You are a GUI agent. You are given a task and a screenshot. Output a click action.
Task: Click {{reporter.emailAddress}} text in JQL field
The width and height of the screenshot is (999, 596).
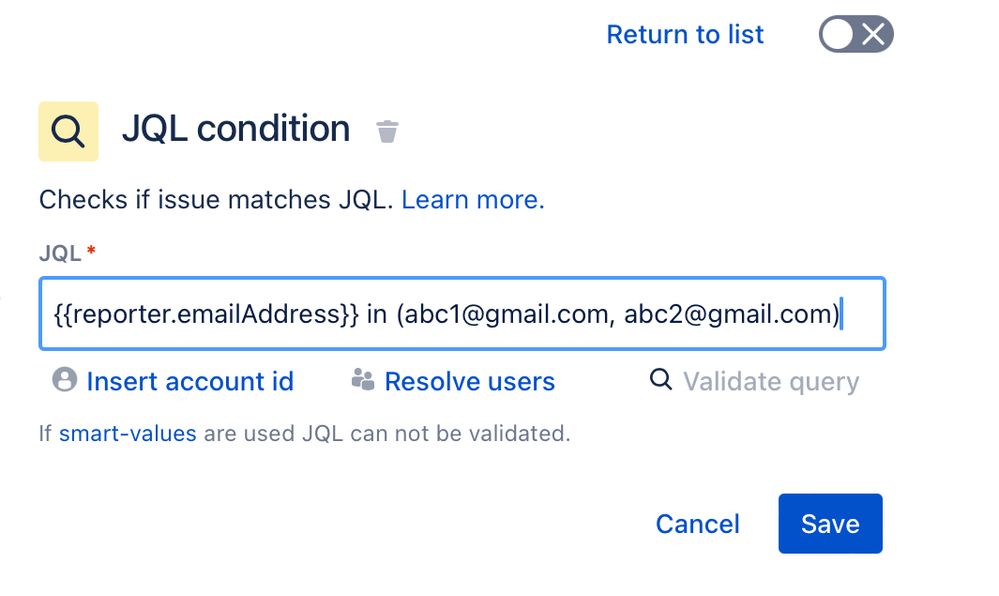(x=206, y=314)
